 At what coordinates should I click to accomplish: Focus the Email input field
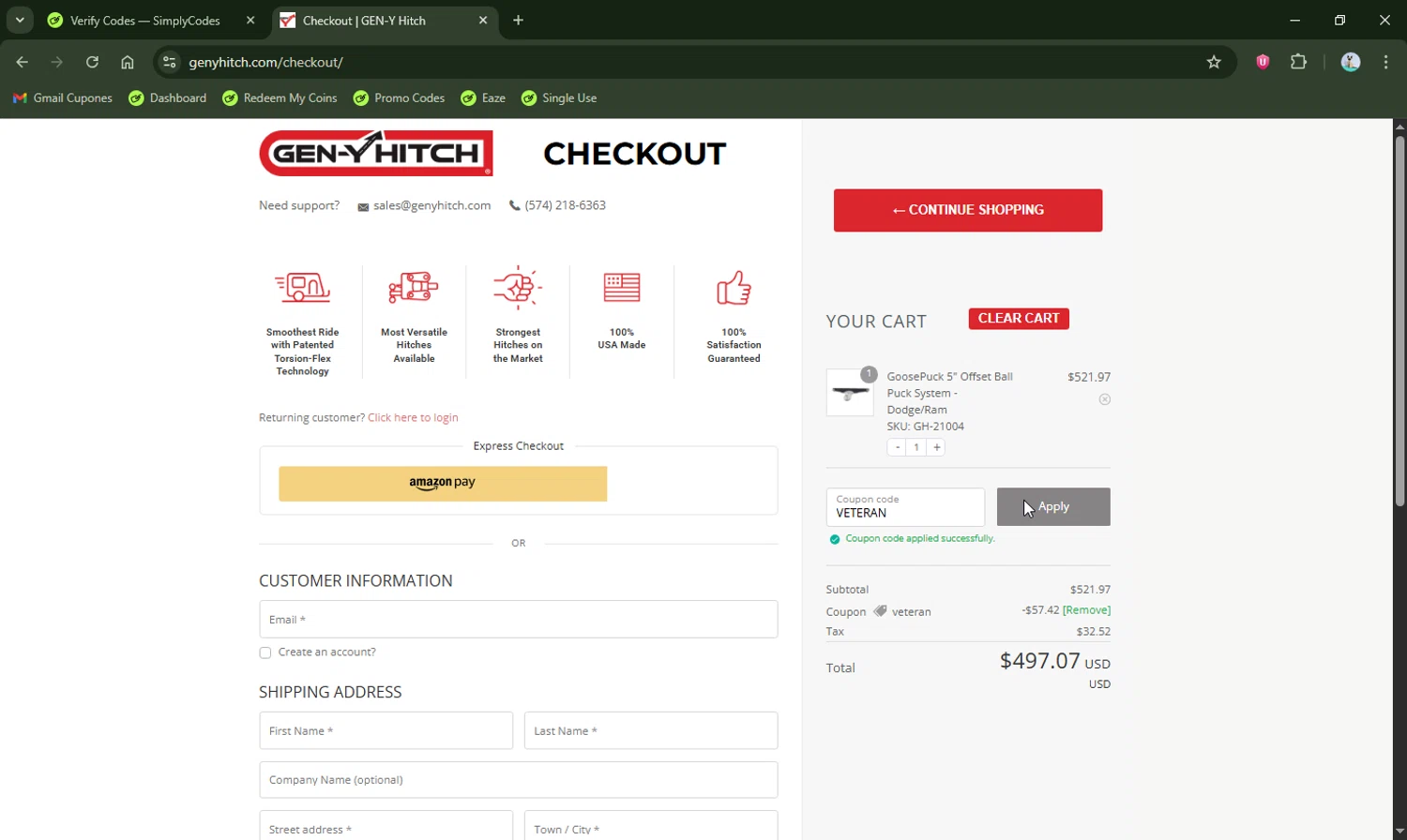pos(519,619)
